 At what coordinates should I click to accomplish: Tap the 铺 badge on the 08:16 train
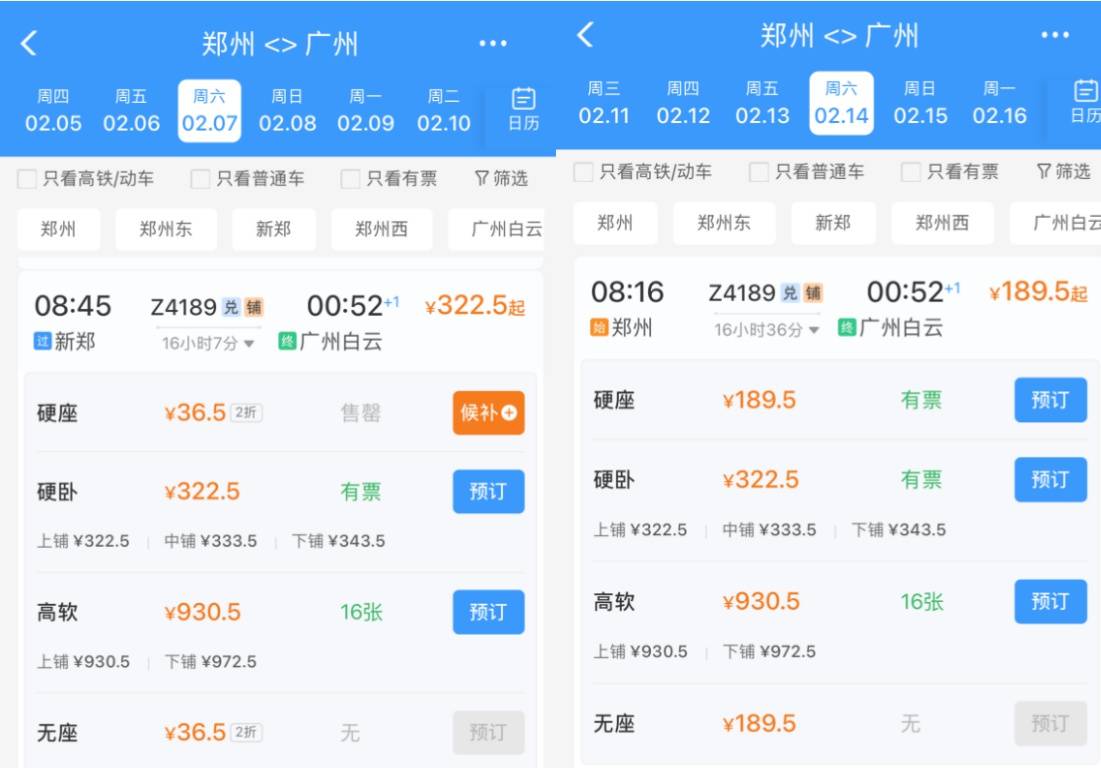pyautogui.click(x=813, y=293)
